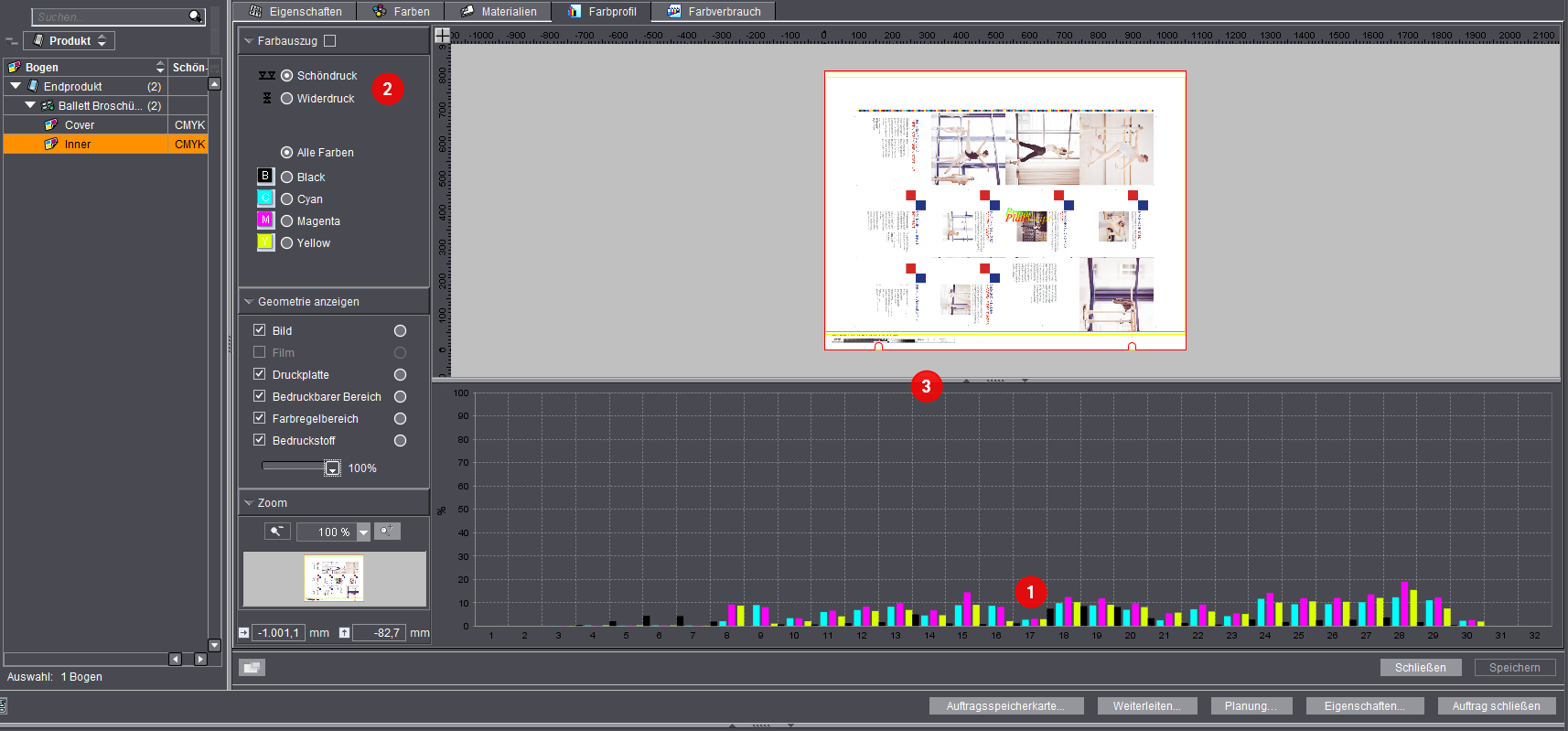The image size is (1568, 731).
Task: Open the Materialien tab
Action: pyautogui.click(x=499, y=12)
